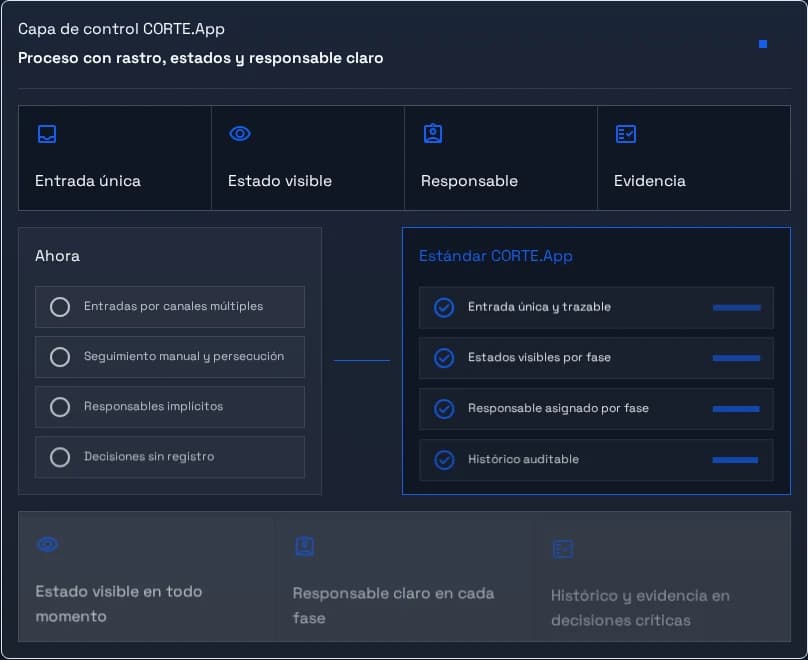Click the checklist icon above Evidencia
The height and width of the screenshot is (660, 808).
tap(626, 134)
